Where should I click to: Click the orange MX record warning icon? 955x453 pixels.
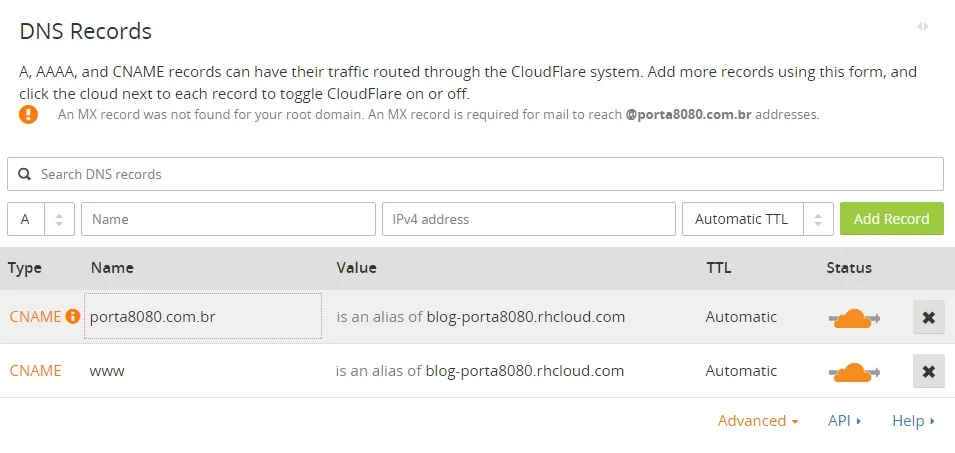pyautogui.click(x=28, y=114)
